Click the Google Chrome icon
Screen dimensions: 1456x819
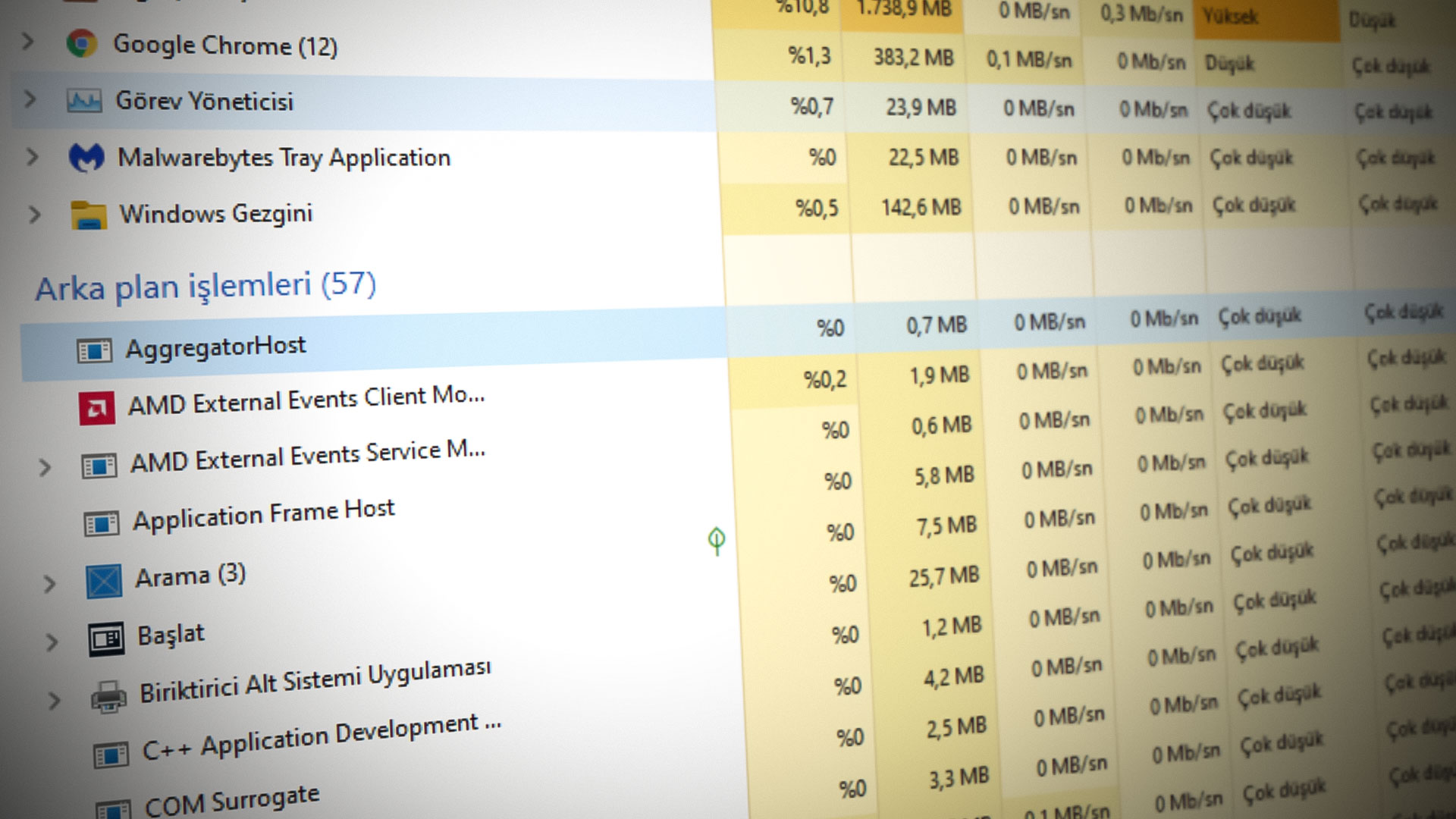(x=81, y=44)
